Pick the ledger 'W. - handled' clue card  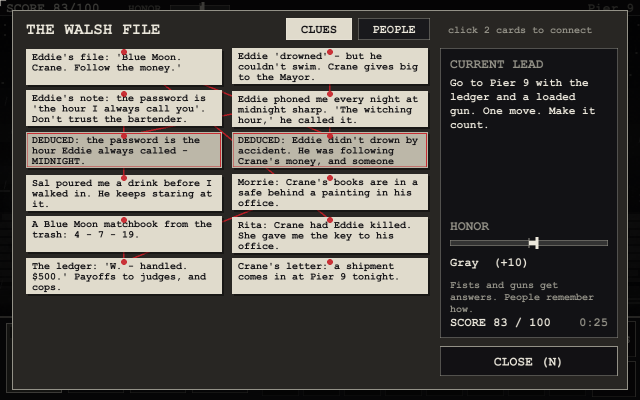[x=124, y=276]
